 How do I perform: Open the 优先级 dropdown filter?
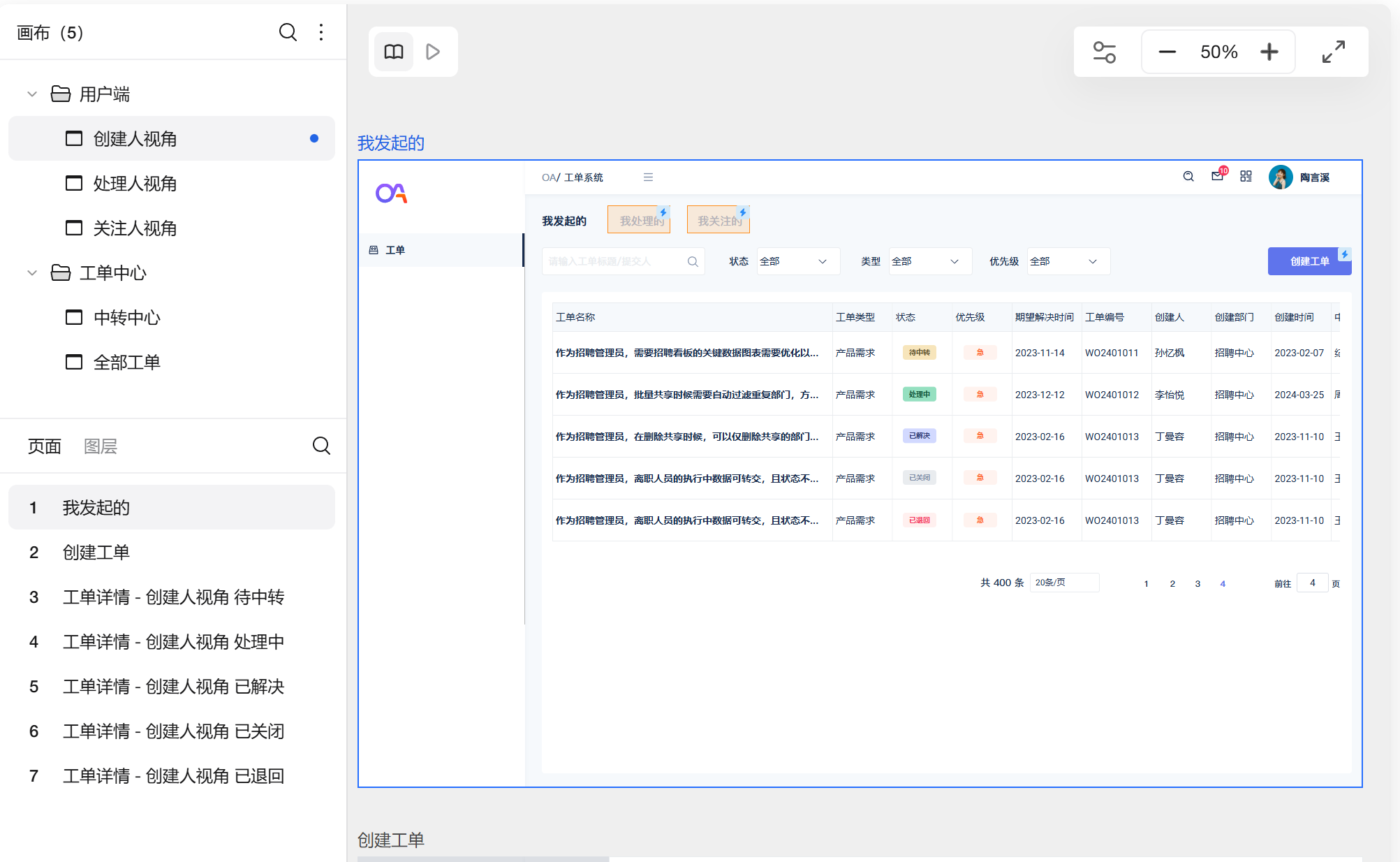[x=1067, y=261]
